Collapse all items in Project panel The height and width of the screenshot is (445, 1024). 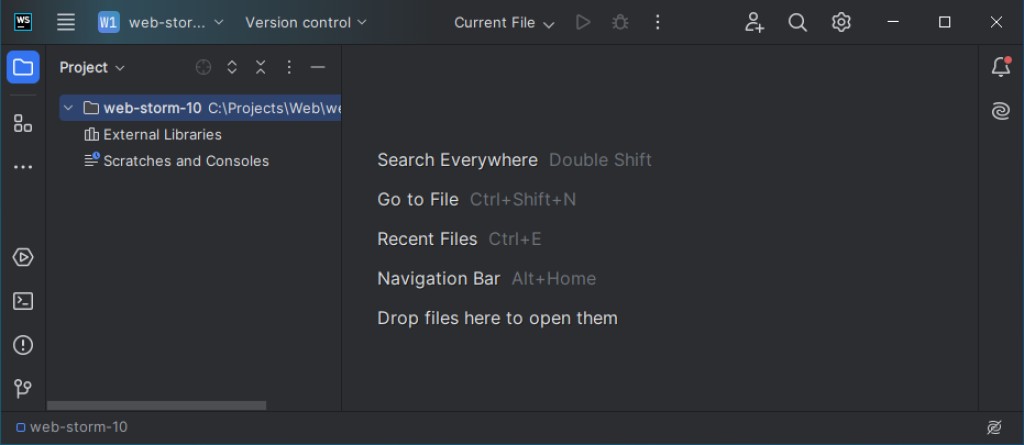(x=260, y=67)
